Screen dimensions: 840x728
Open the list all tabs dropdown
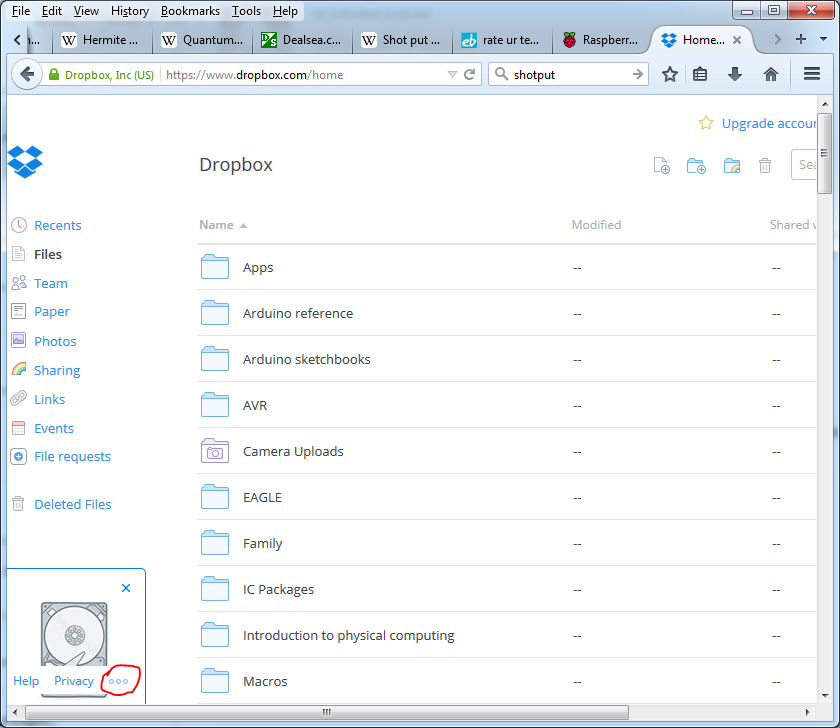pyautogui.click(x=825, y=40)
